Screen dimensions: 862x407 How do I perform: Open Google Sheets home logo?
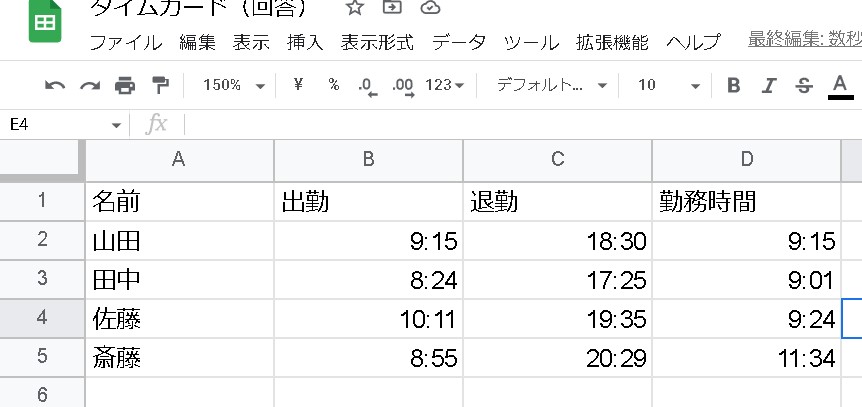point(44,20)
